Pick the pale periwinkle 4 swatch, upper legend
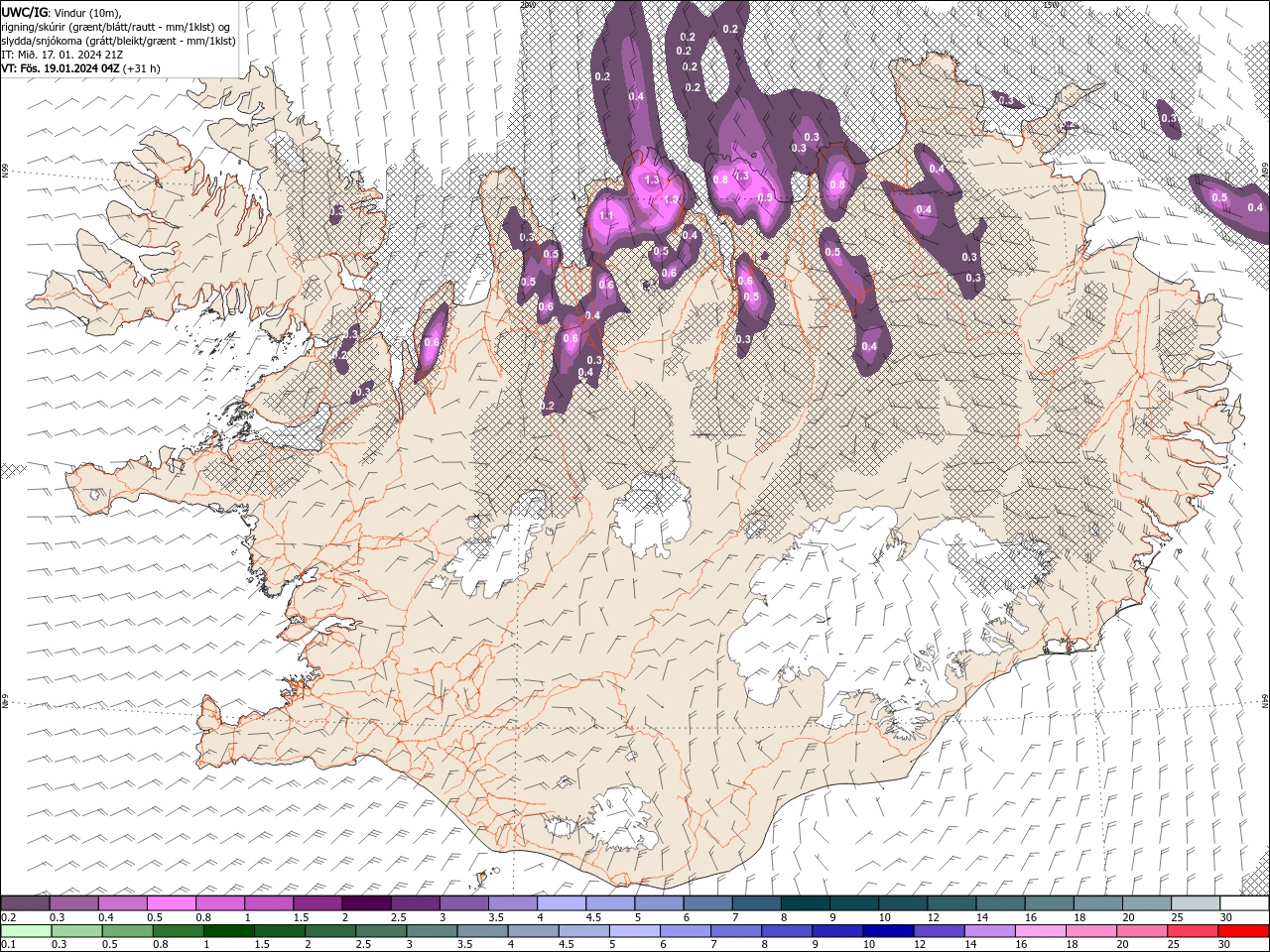This screenshot has height=952, width=1270. 561,903
